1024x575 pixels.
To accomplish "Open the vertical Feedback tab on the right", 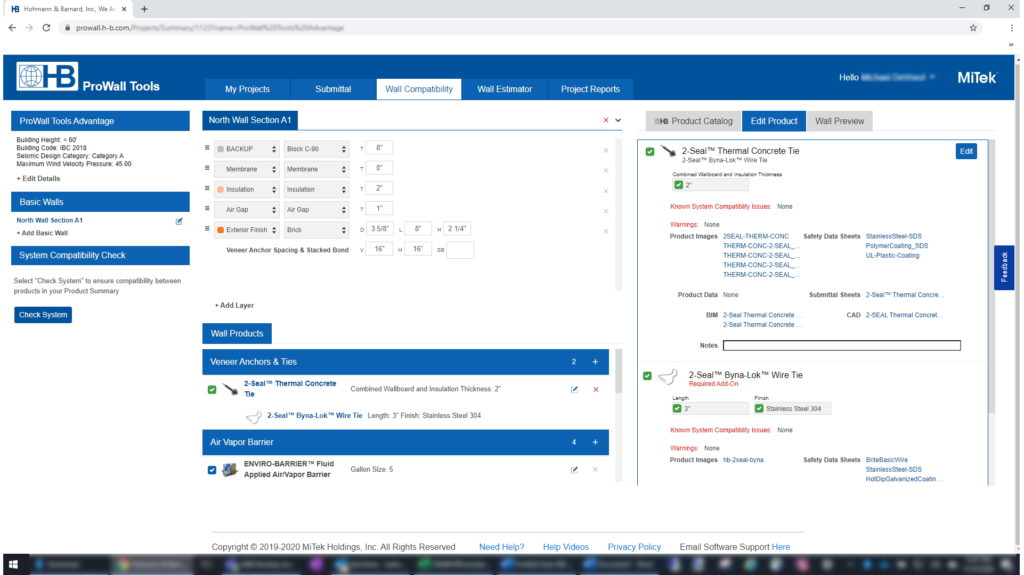I will pos(1004,267).
